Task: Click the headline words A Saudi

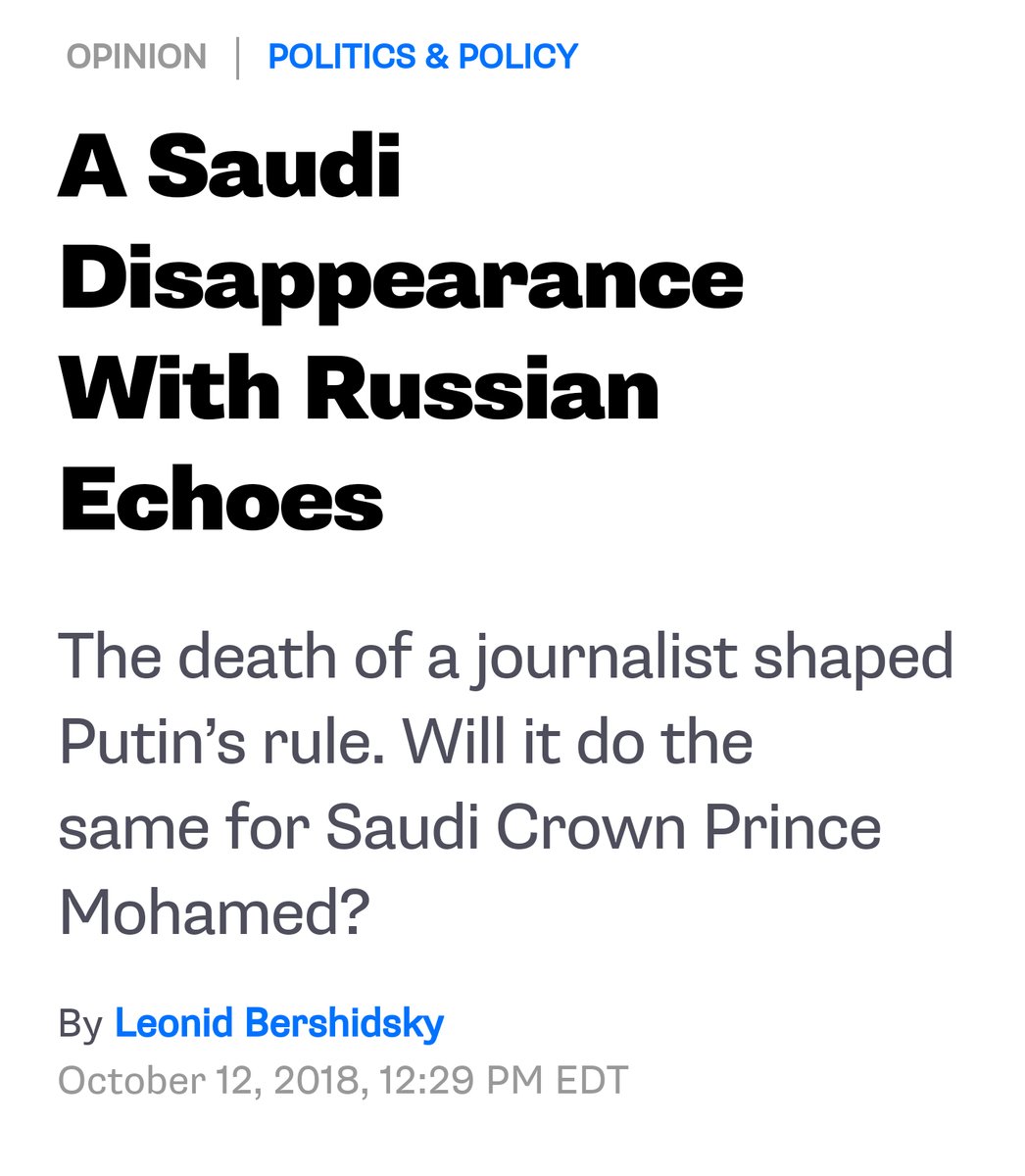Action: 230,168
